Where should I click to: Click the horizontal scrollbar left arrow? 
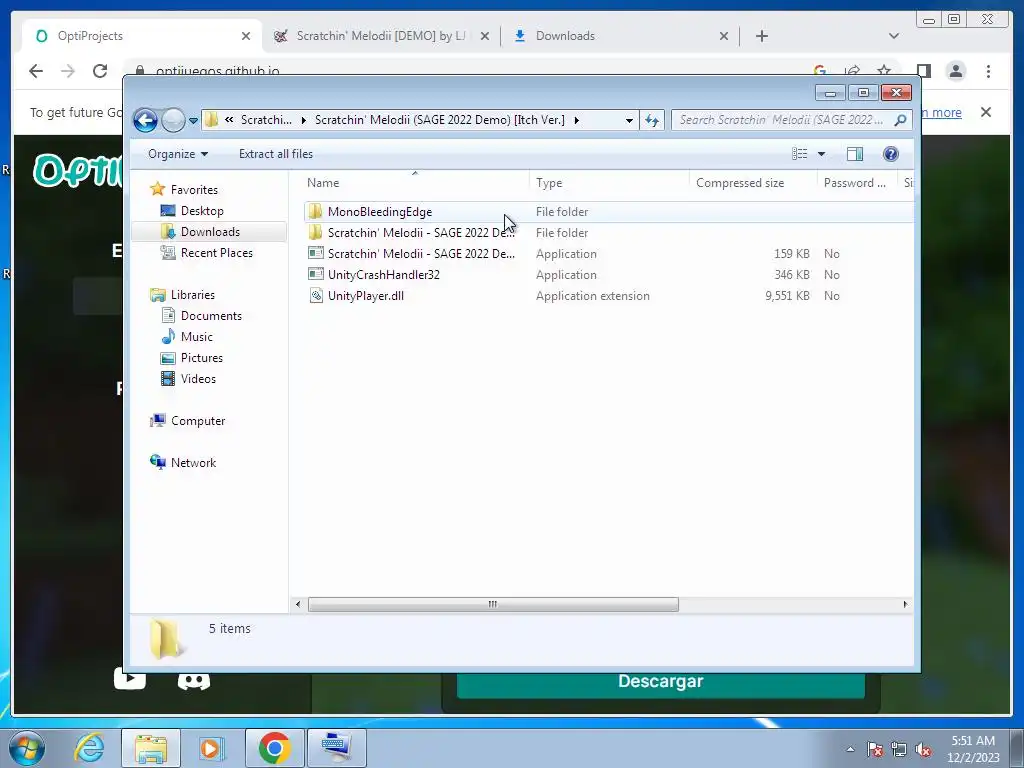tap(298, 605)
